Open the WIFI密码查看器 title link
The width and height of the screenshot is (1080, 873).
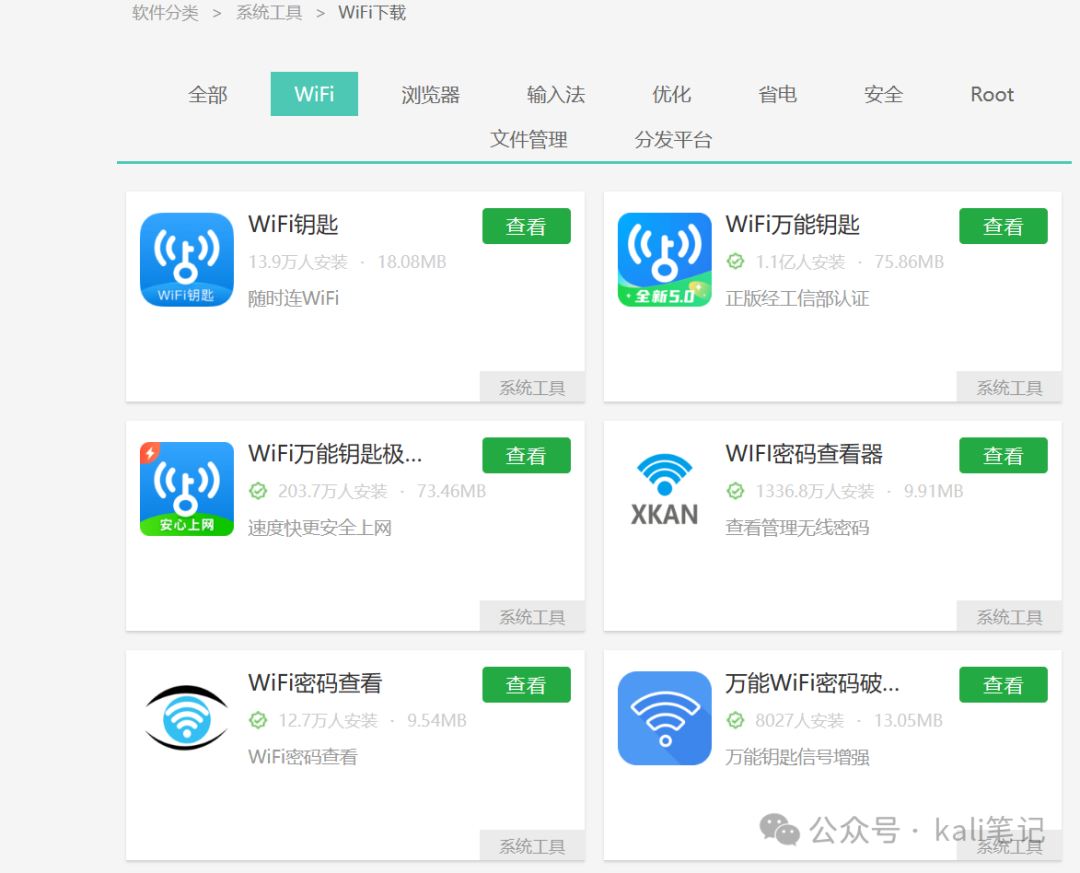point(804,454)
